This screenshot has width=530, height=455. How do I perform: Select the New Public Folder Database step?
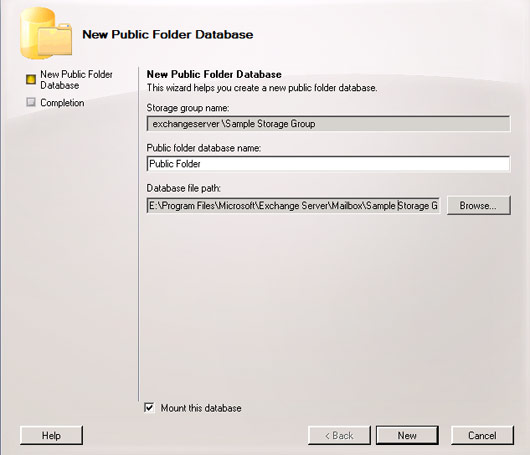tap(76, 80)
